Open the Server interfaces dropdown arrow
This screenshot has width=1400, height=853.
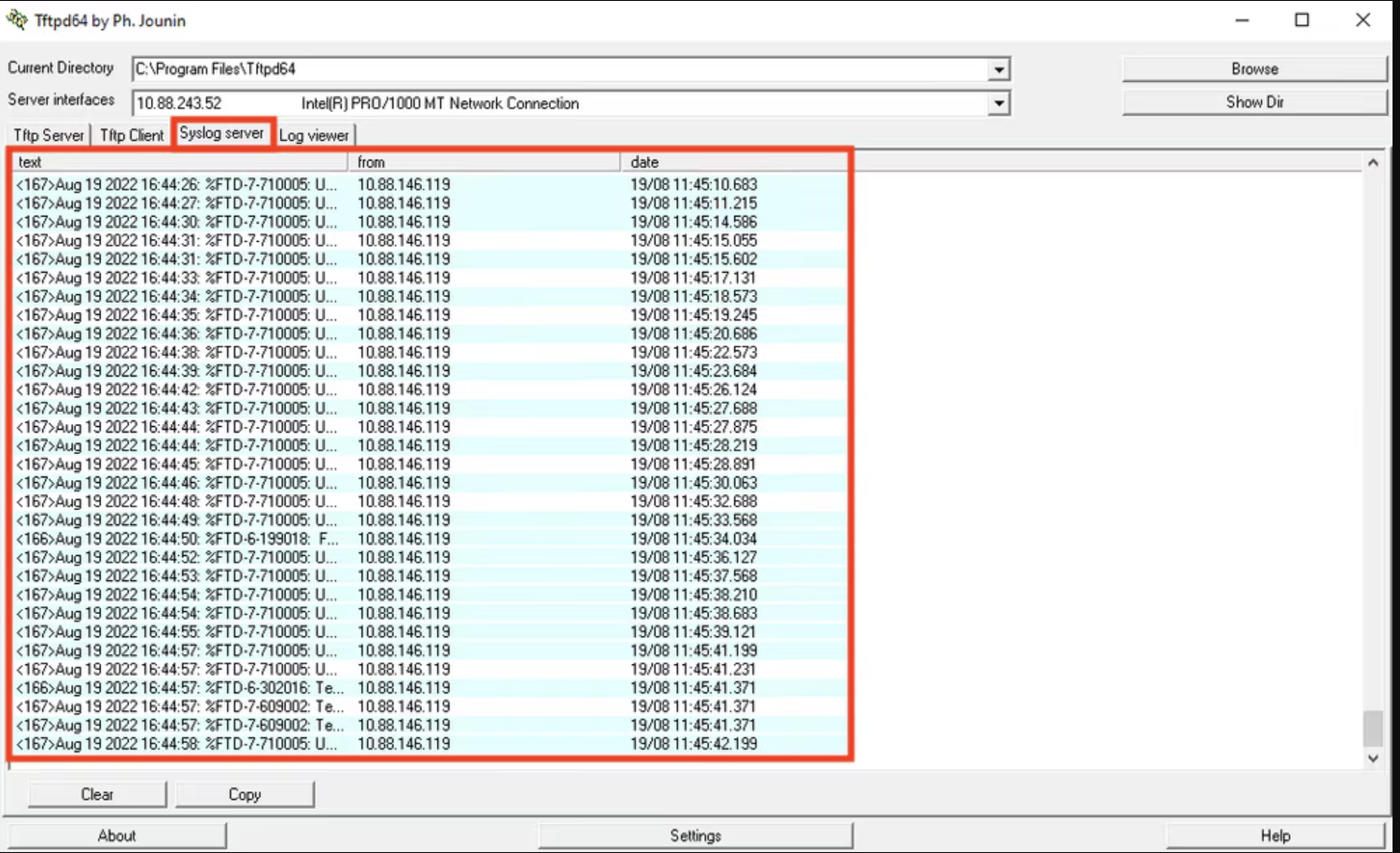998,104
